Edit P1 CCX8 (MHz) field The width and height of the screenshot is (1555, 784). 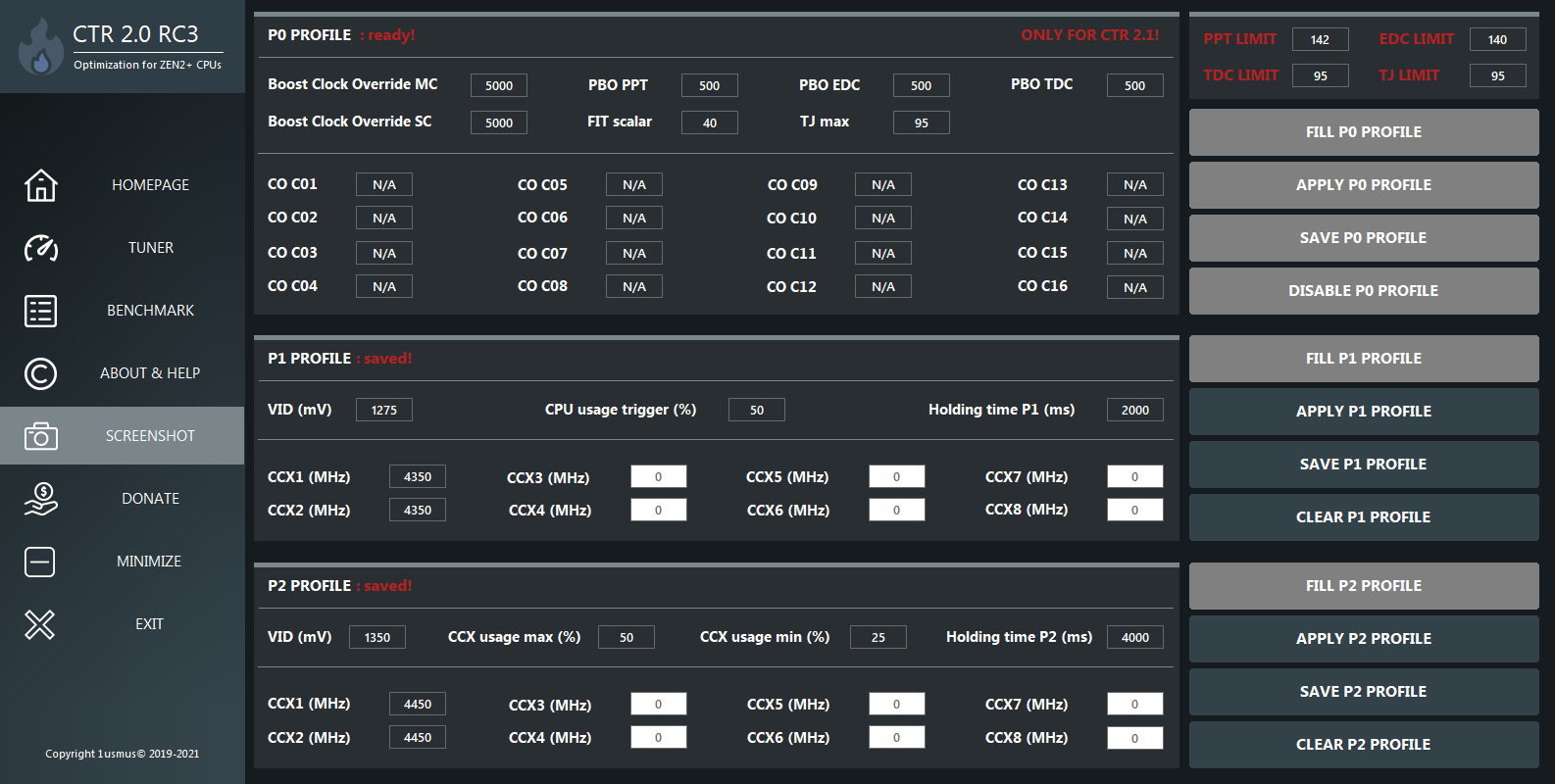tap(1135, 510)
